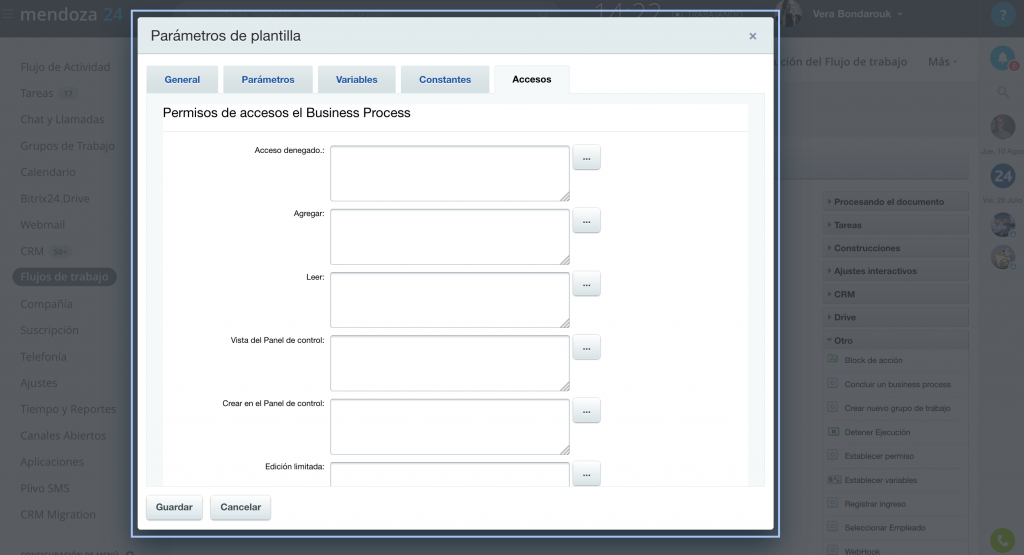Select Crear nuevo grupo de trabajo icon
The width and height of the screenshot is (1024, 555).
(833, 407)
